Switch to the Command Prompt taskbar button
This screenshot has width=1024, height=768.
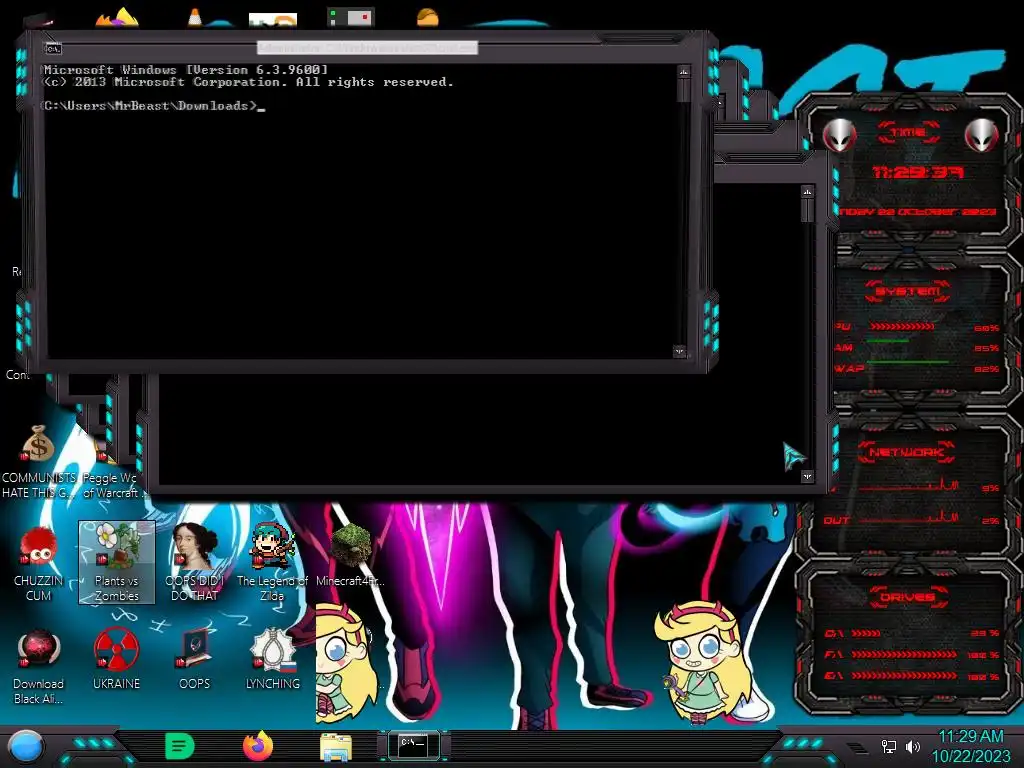click(414, 746)
